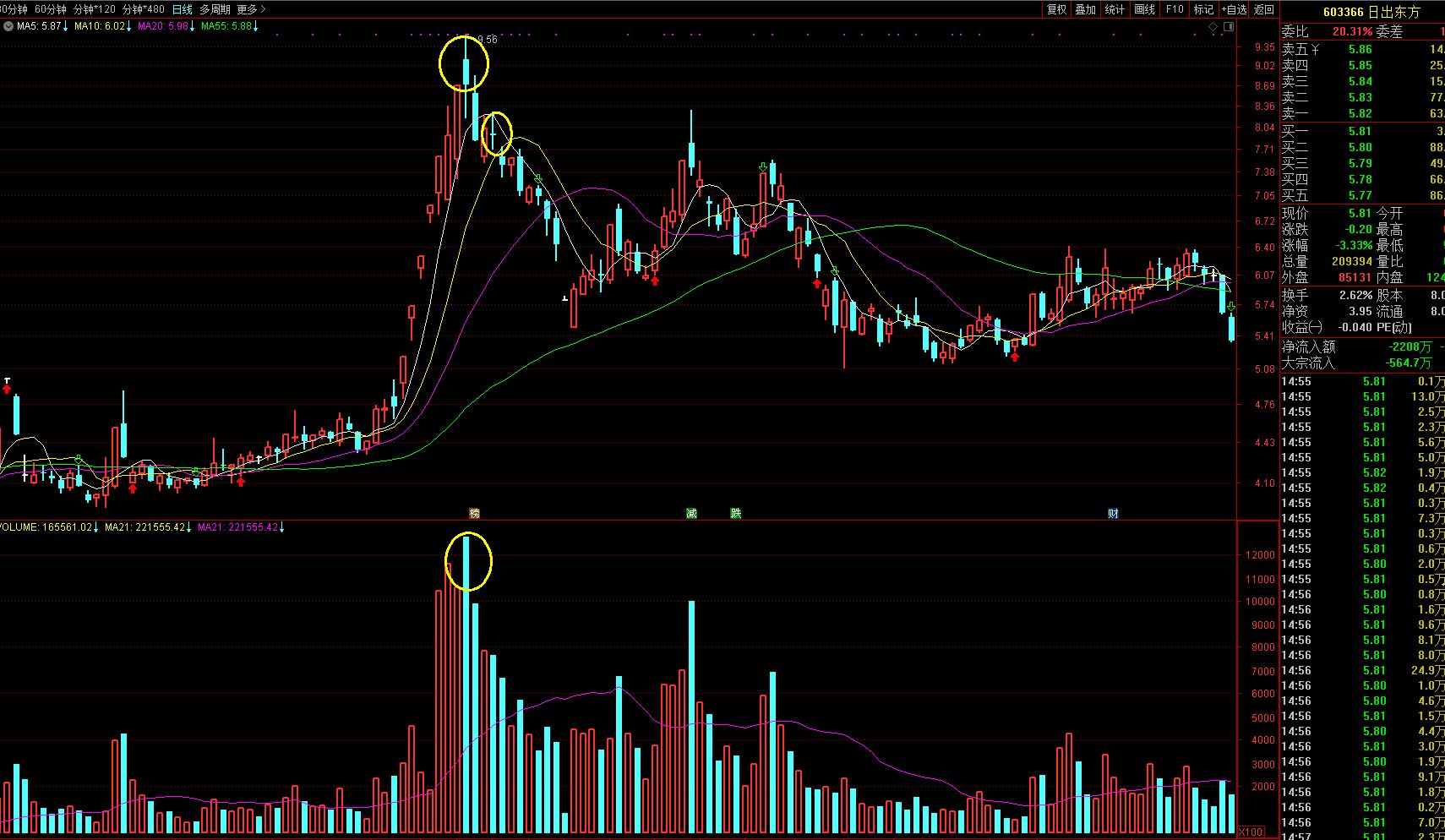Screen dimensions: 1445x840
Task: Click the 标记 mark button
Action: point(1203,9)
